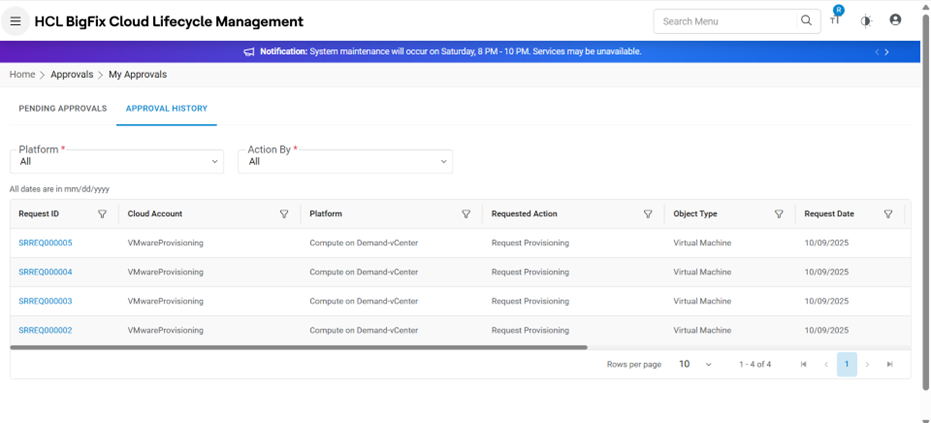Viewport: 931px width, 423px height.
Task: Open the hamburger navigation menu
Action: tap(15, 21)
